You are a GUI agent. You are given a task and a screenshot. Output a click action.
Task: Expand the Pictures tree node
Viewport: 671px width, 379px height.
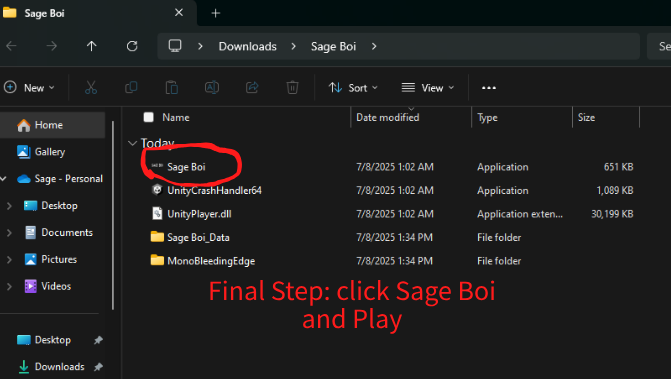coord(9,260)
